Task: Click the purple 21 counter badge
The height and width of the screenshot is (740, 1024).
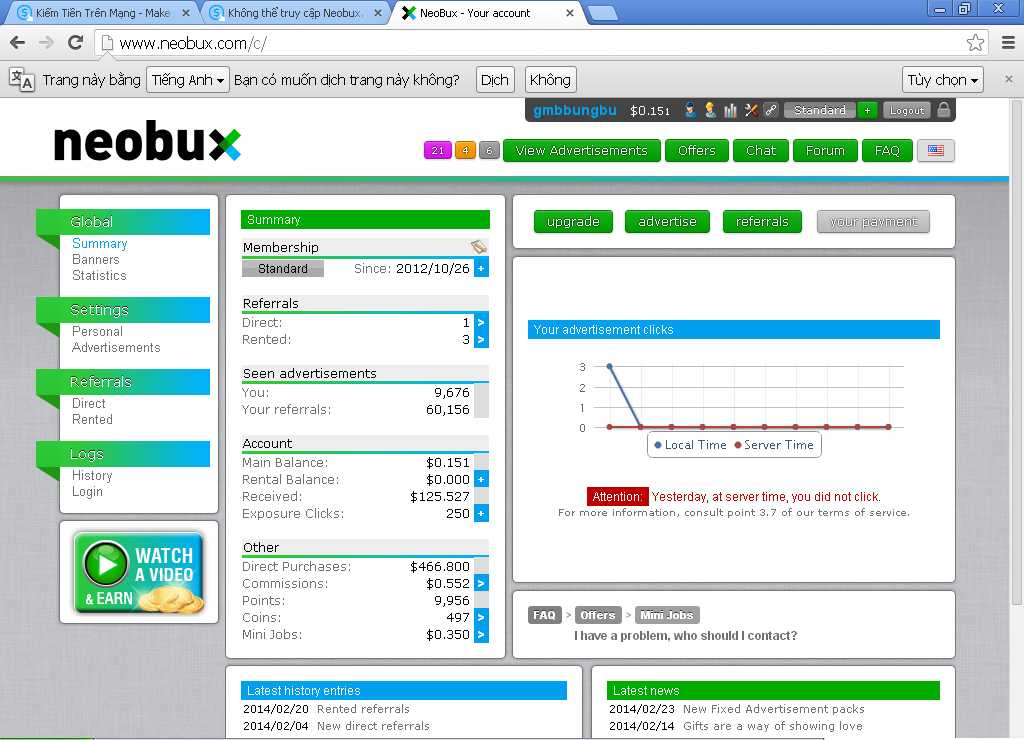Action: pyautogui.click(x=438, y=151)
